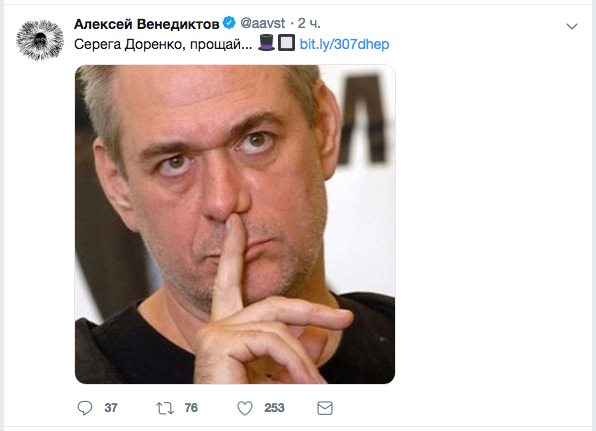Expand the tweet options chevron menu
Viewport: 596px width, 431px height.
click(x=572, y=26)
